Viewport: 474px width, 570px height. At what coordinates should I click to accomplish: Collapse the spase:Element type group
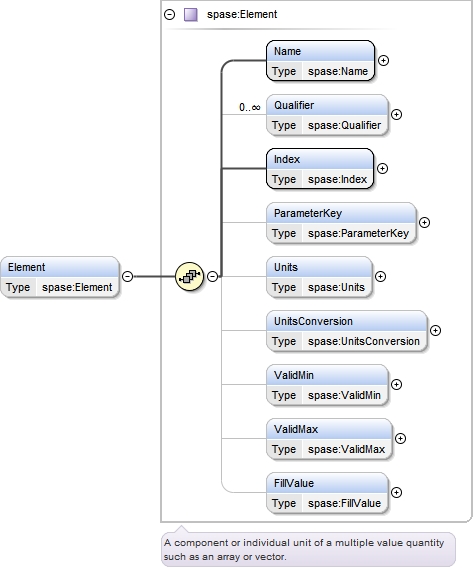[x=170, y=15]
